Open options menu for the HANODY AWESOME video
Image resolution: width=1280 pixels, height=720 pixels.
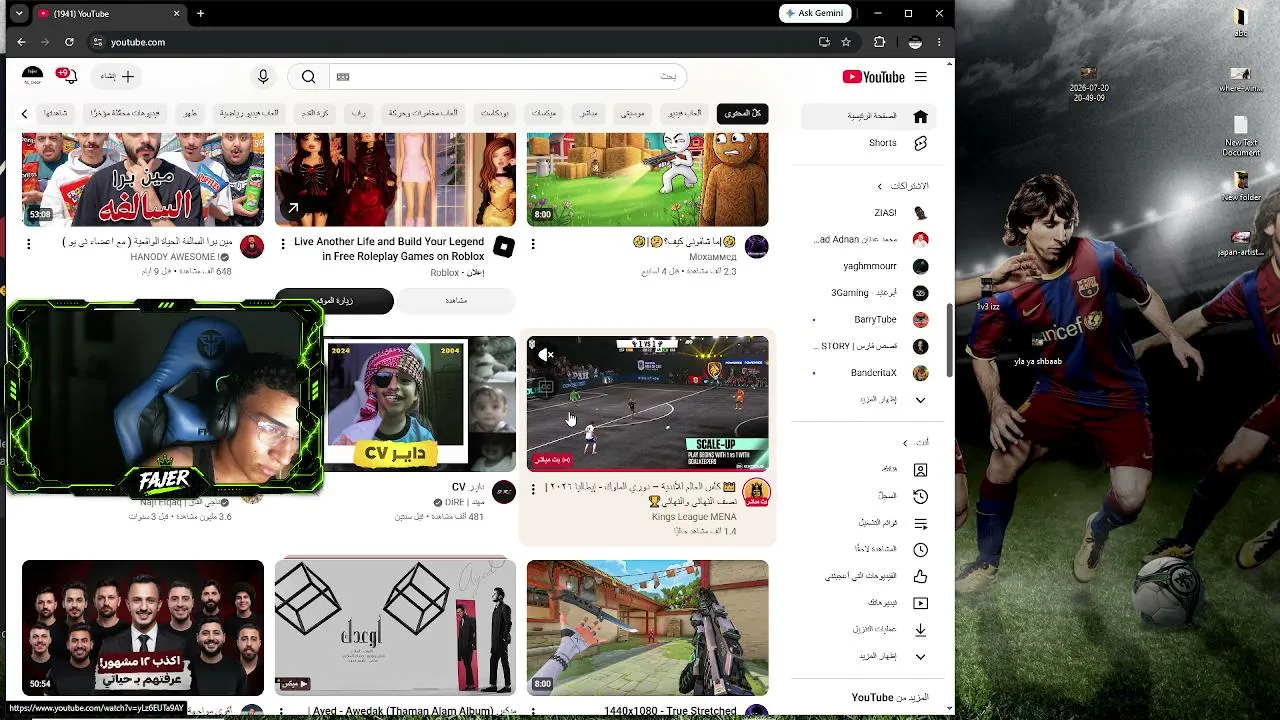pos(28,243)
